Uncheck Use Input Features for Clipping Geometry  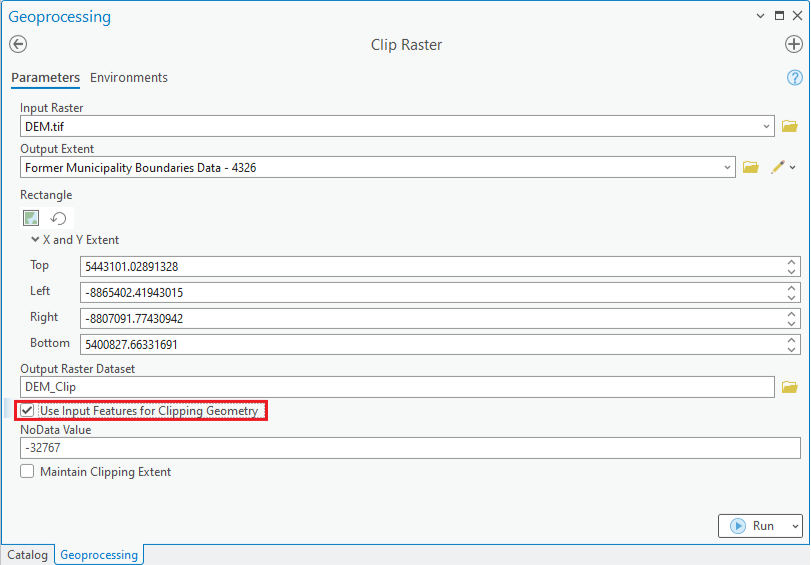coord(27,410)
